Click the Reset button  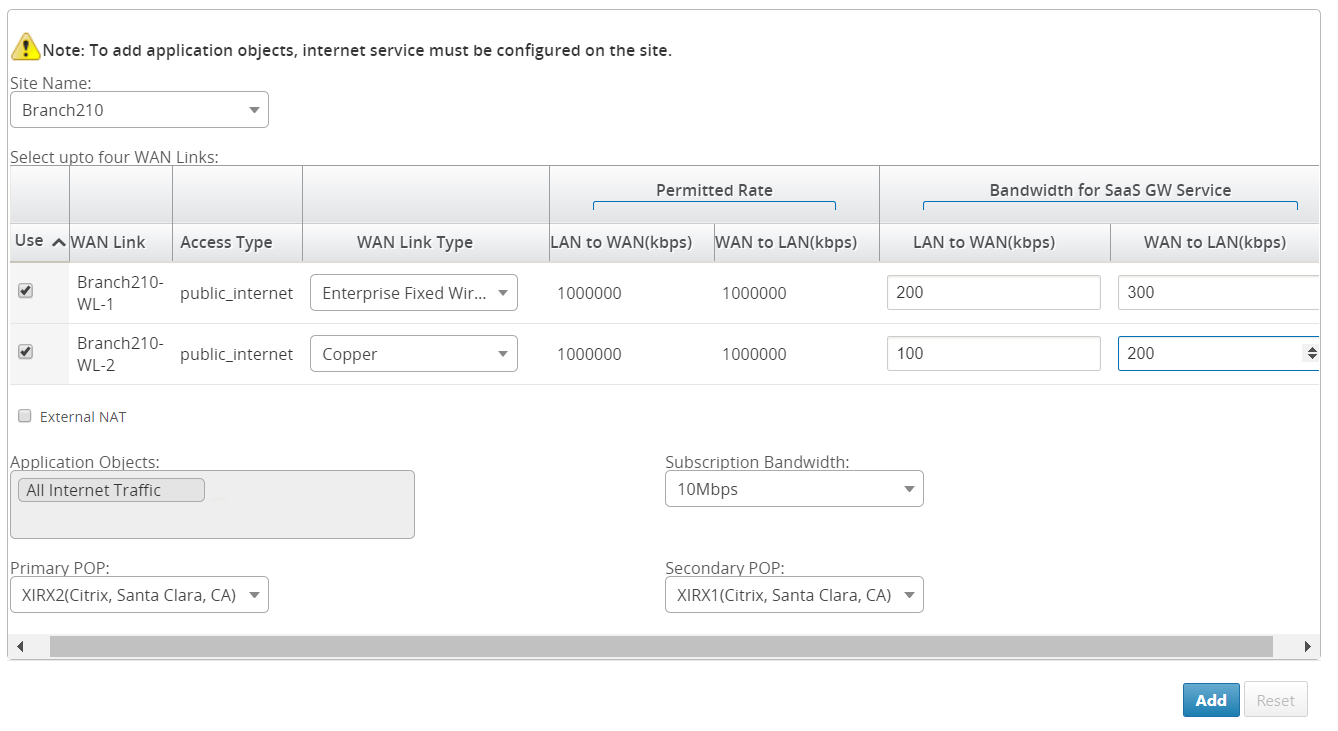pos(1275,700)
